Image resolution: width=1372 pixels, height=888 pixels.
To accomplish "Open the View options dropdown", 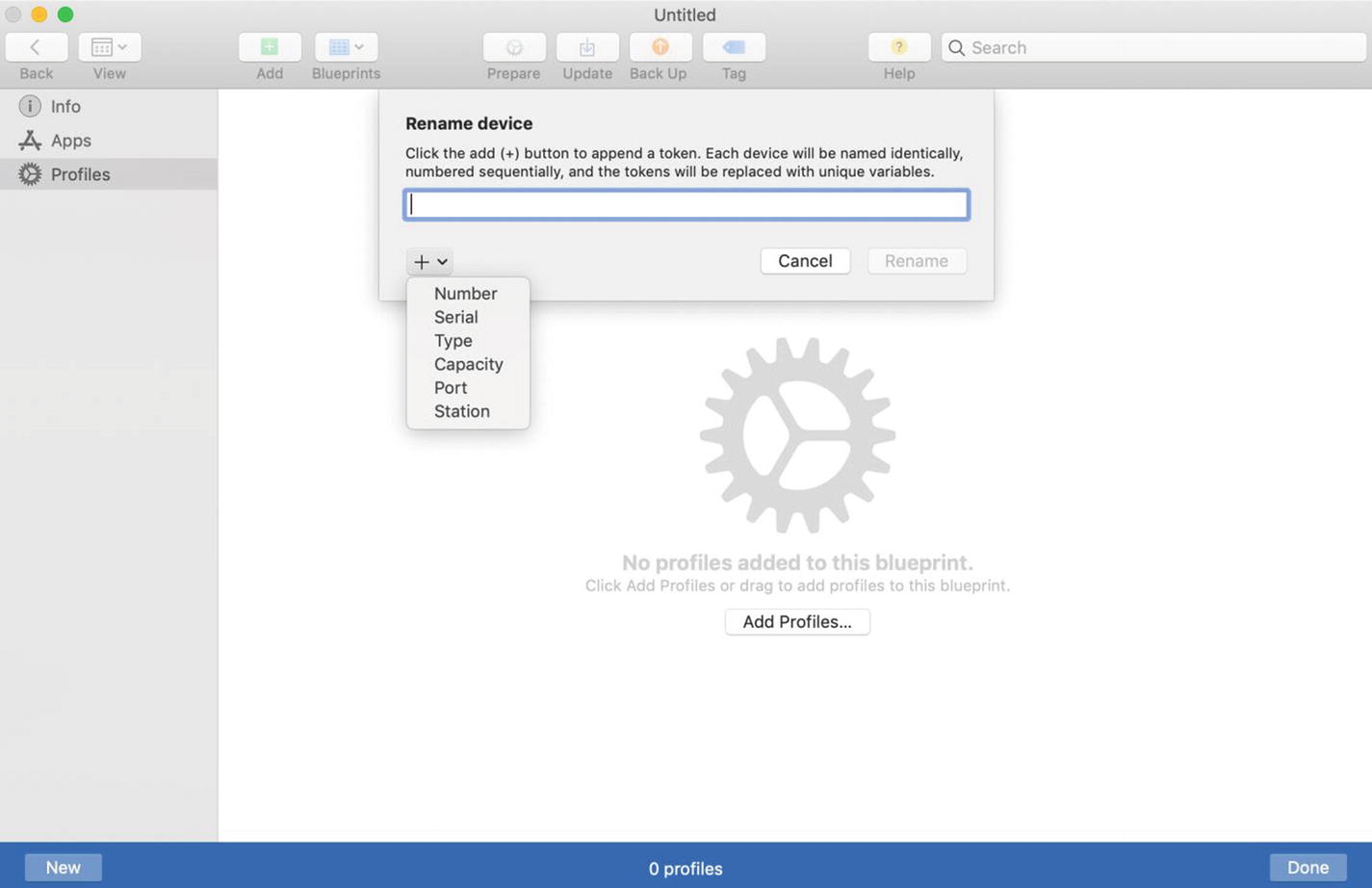I will (110, 47).
